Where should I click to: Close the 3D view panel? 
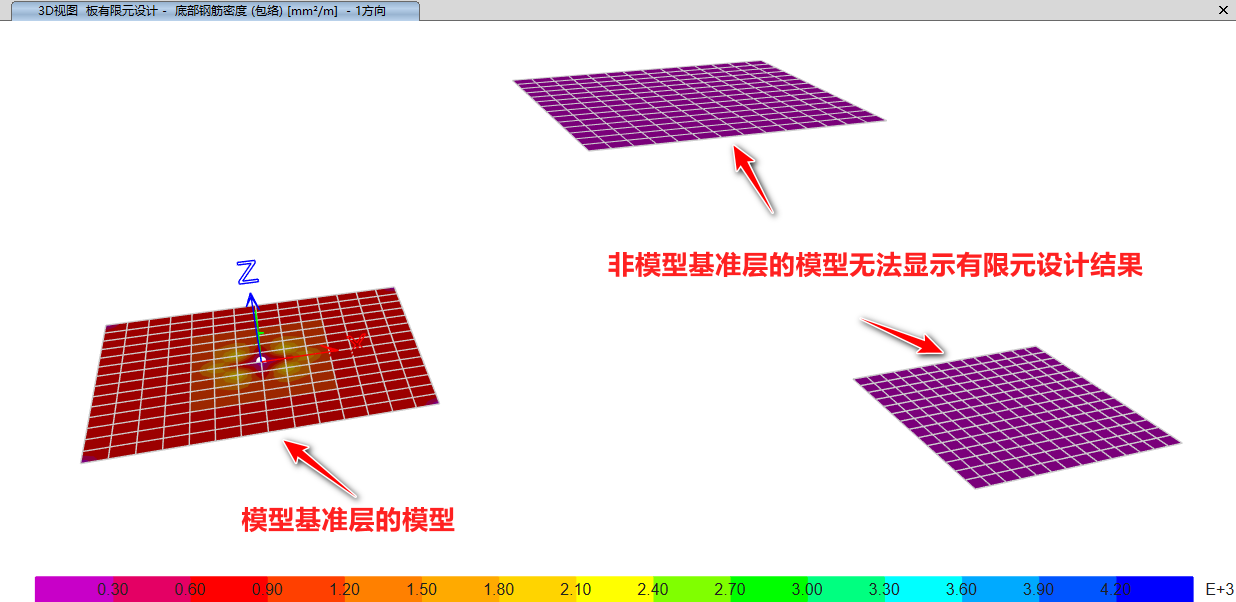(1223, 10)
